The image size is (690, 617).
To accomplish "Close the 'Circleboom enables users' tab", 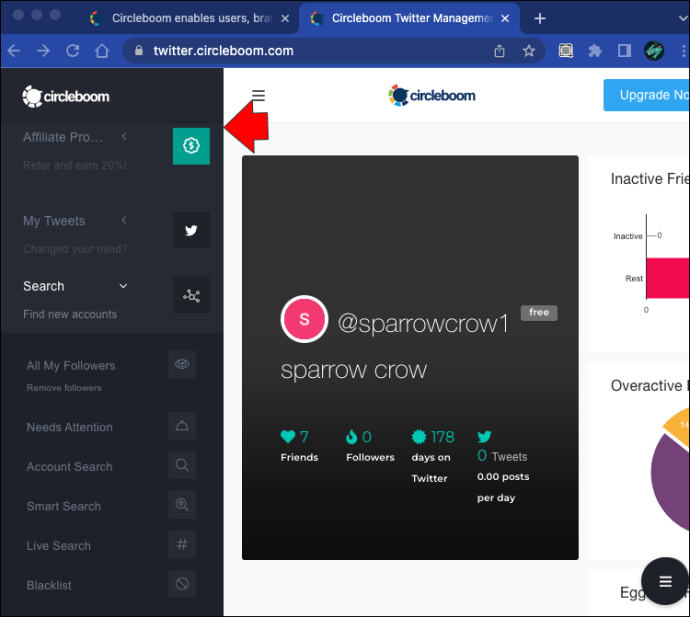I will 285,18.
